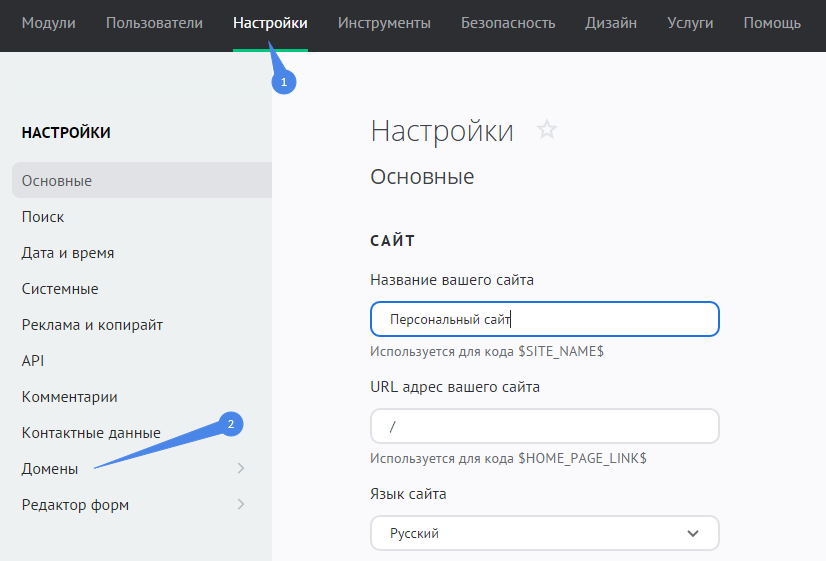Image resolution: width=826 pixels, height=561 pixels.
Task: Open Системные settings in the sidebar
Action: pos(60,289)
